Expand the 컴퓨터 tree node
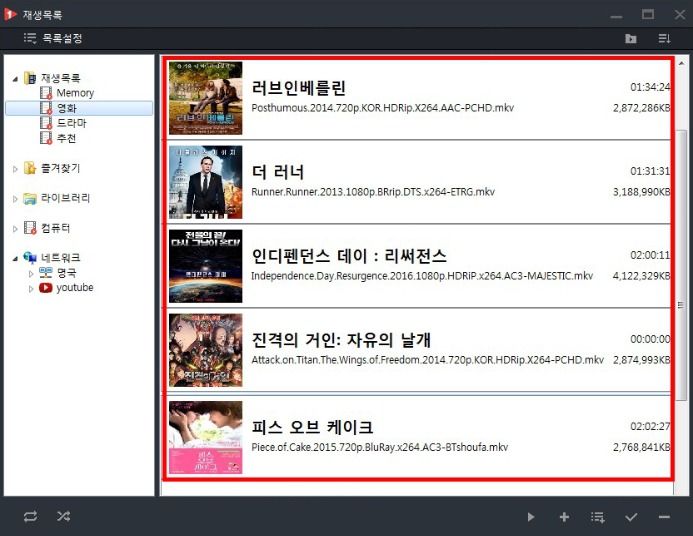 coord(15,228)
